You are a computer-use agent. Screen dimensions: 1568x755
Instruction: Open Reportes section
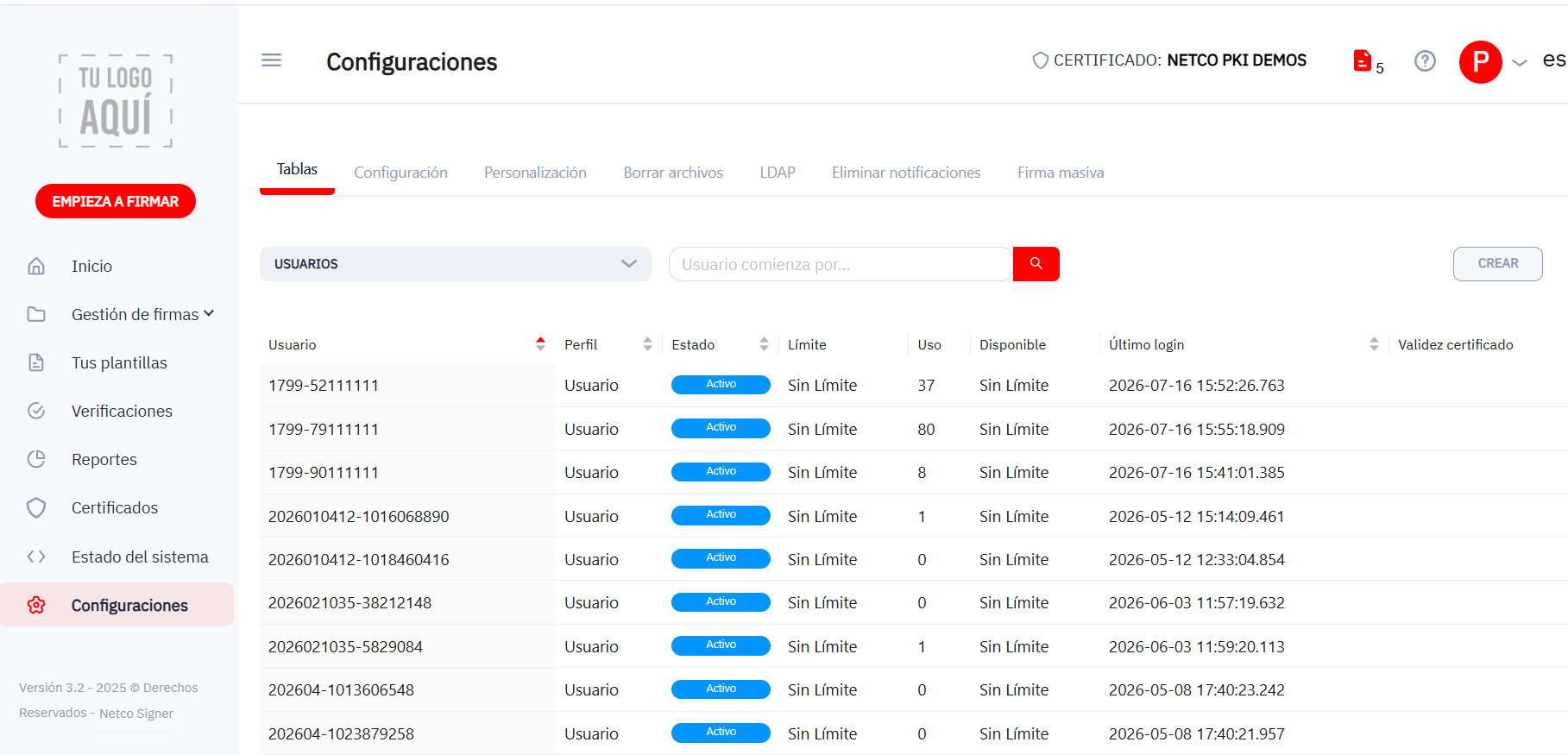point(104,460)
